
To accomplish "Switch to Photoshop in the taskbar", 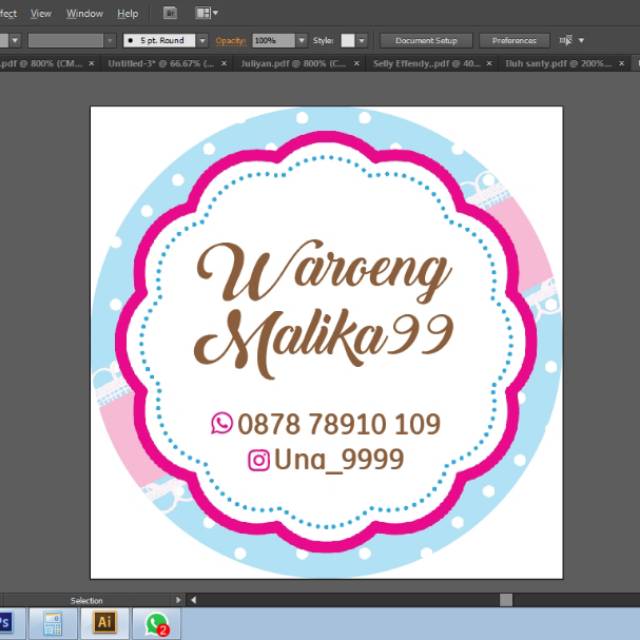I will tap(5, 622).
